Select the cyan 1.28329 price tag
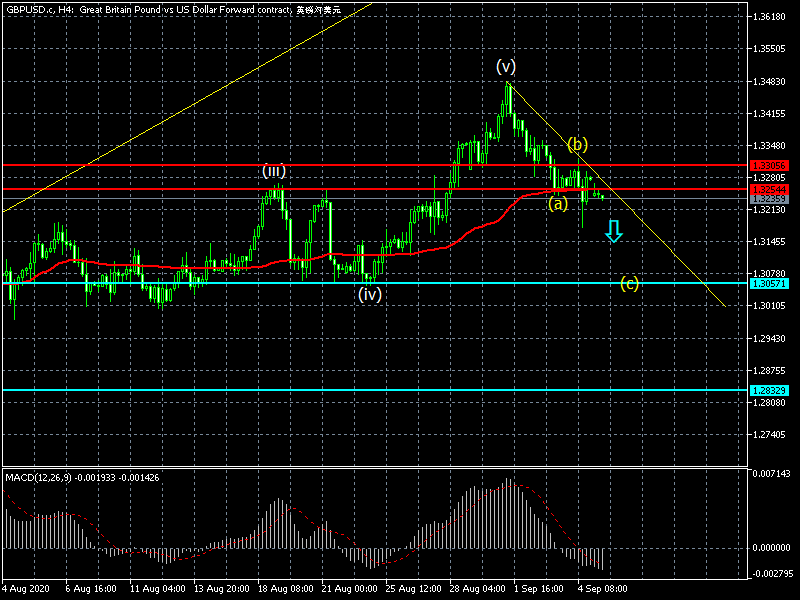This screenshot has width=800, height=600. pyautogui.click(x=769, y=391)
